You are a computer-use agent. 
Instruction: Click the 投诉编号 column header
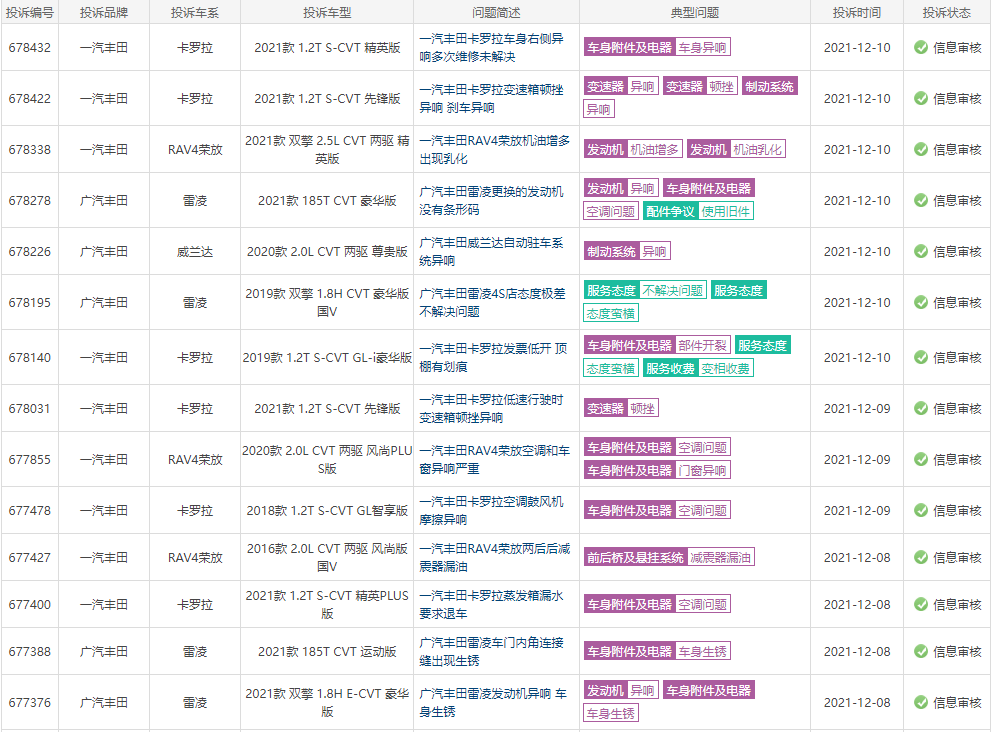(x=30, y=13)
